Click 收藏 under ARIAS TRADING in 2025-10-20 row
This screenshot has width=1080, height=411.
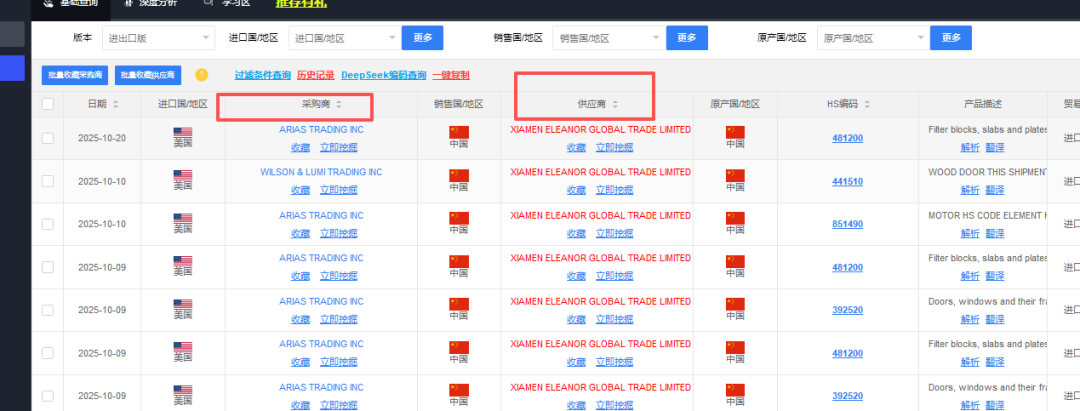pyautogui.click(x=300, y=147)
